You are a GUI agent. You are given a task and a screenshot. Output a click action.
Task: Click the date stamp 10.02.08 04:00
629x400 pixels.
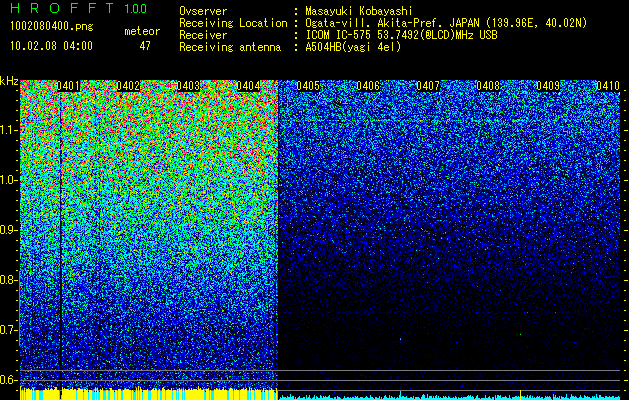point(51,46)
